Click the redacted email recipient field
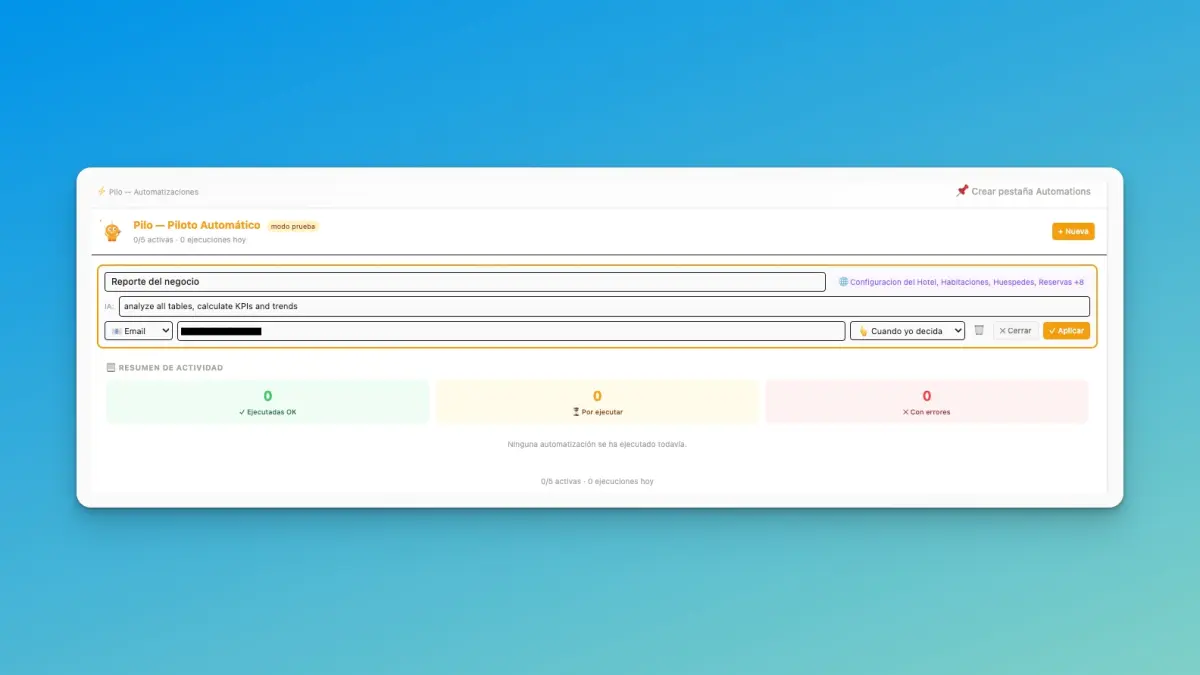 [x=511, y=331]
